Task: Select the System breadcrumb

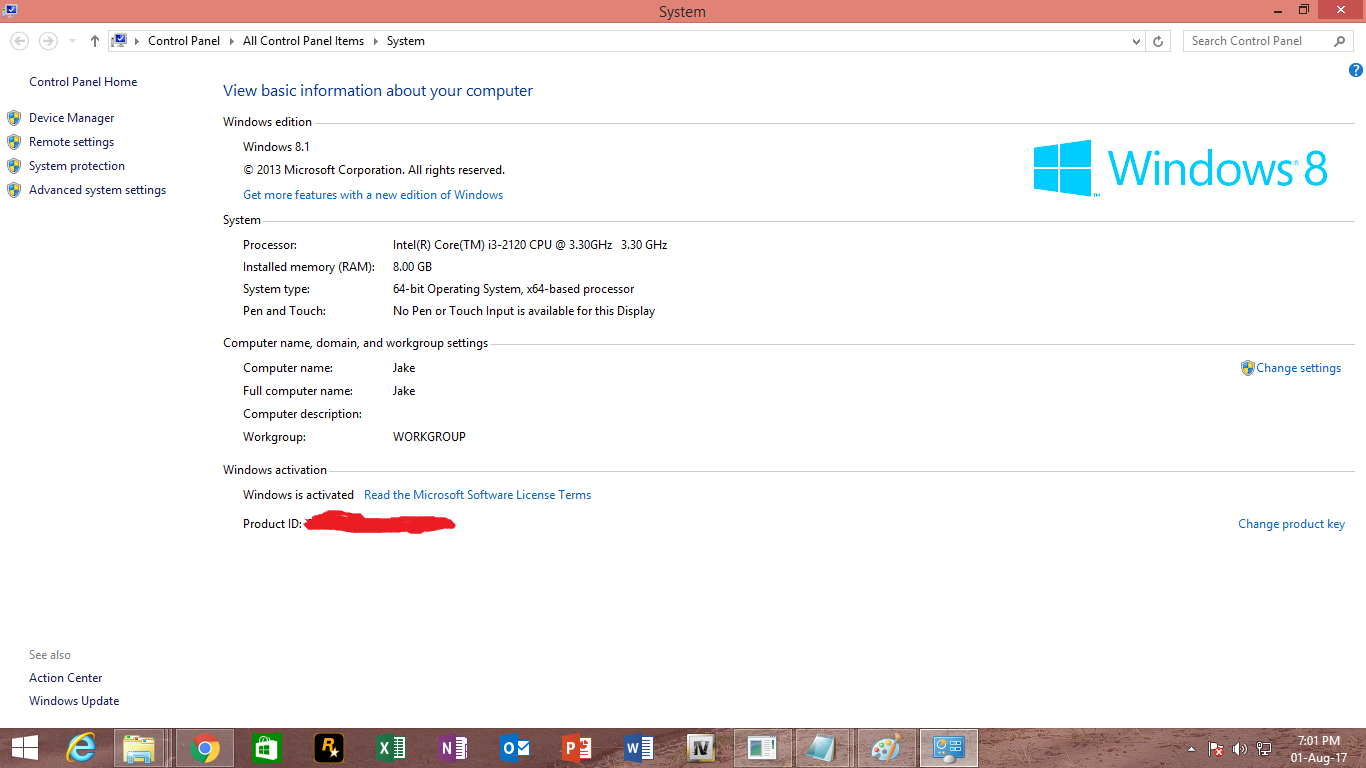Action: coord(406,41)
